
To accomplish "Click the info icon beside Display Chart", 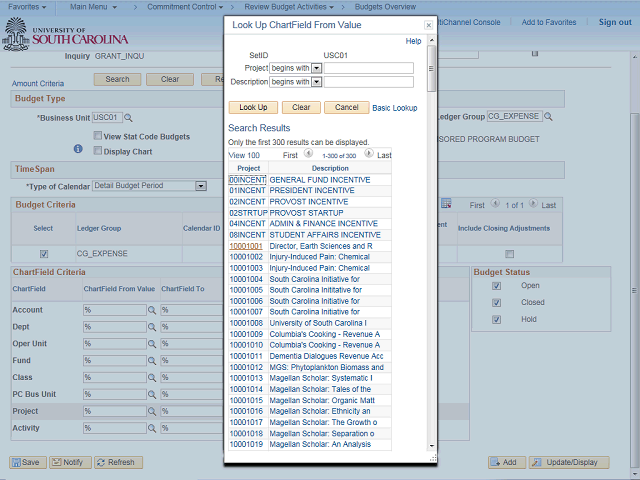I will [x=78, y=150].
